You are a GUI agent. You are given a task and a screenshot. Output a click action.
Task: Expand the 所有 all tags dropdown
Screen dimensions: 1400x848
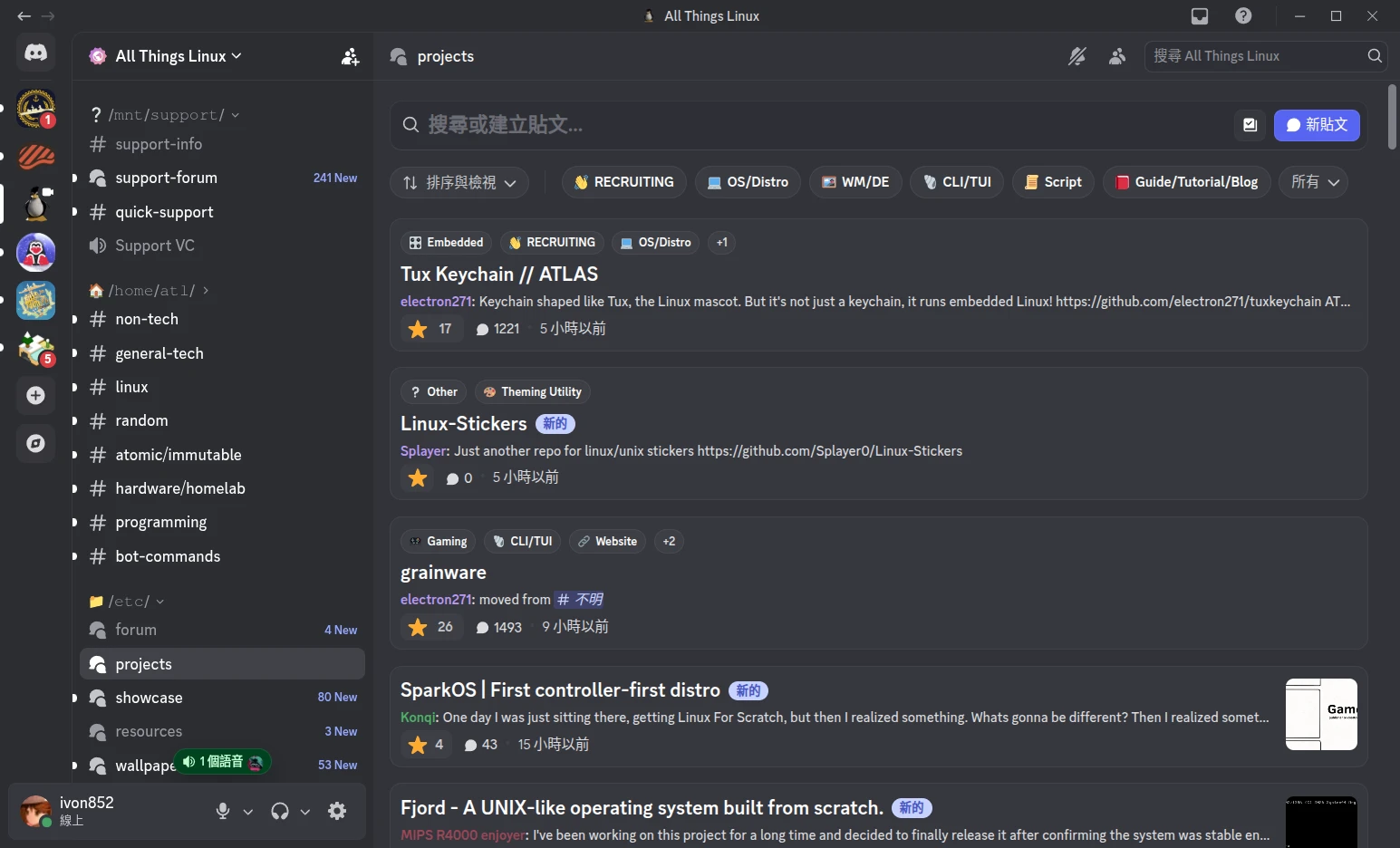coord(1313,182)
